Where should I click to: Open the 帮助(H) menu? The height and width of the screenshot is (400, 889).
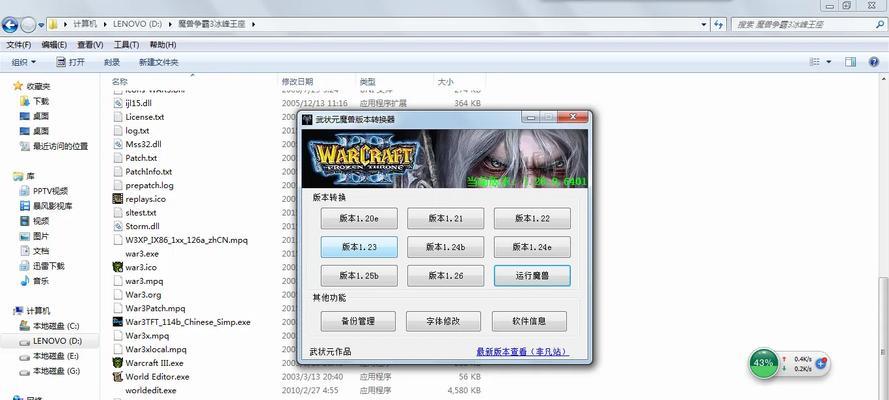[163, 44]
